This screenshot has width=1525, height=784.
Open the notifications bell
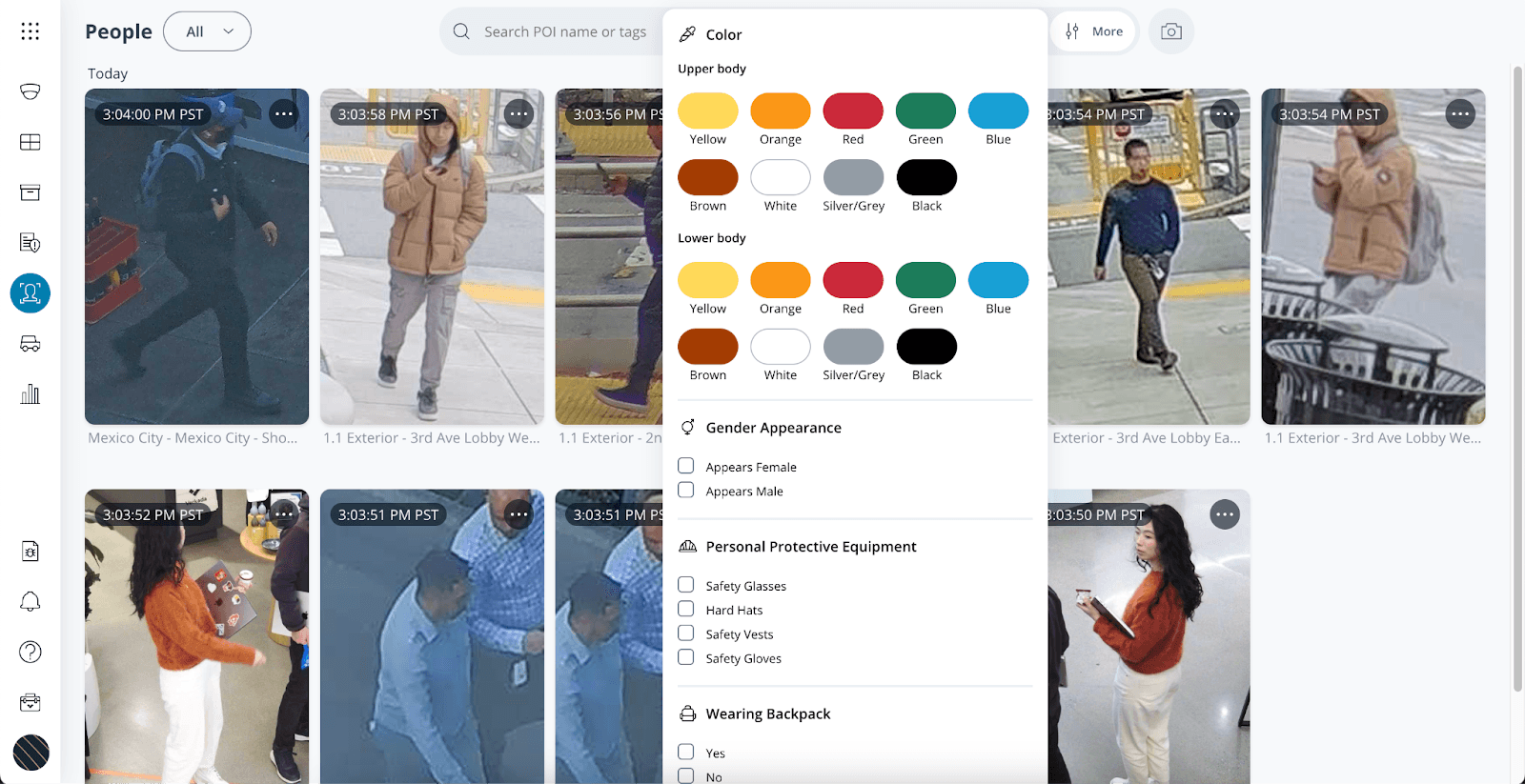pyautogui.click(x=30, y=602)
